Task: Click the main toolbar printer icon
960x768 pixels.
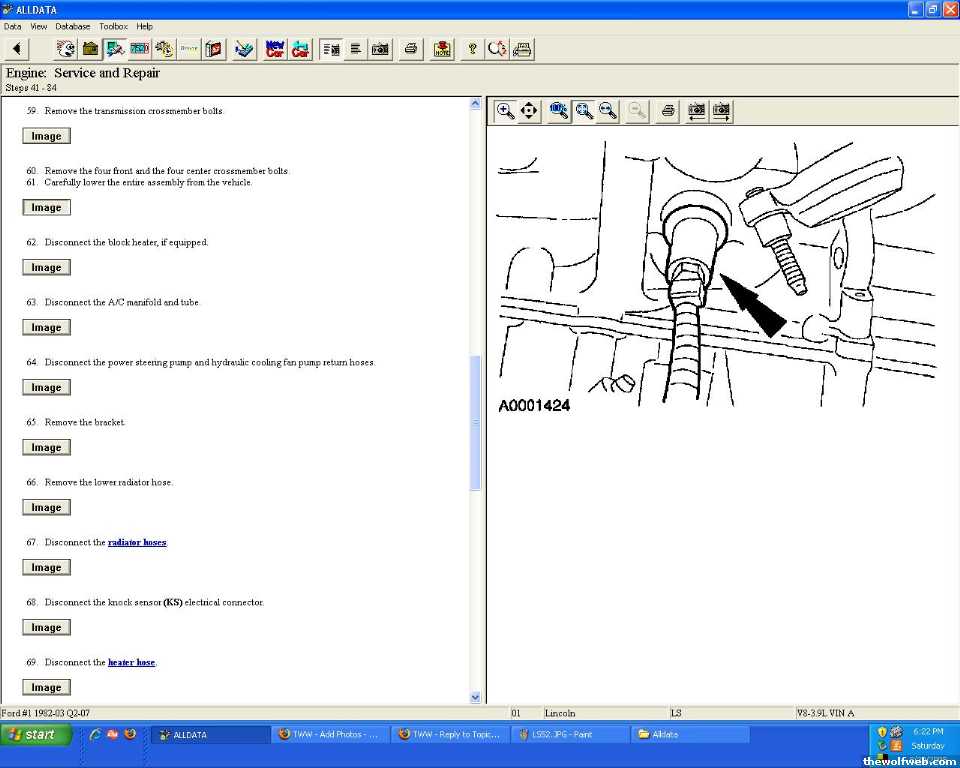Action: click(x=410, y=49)
